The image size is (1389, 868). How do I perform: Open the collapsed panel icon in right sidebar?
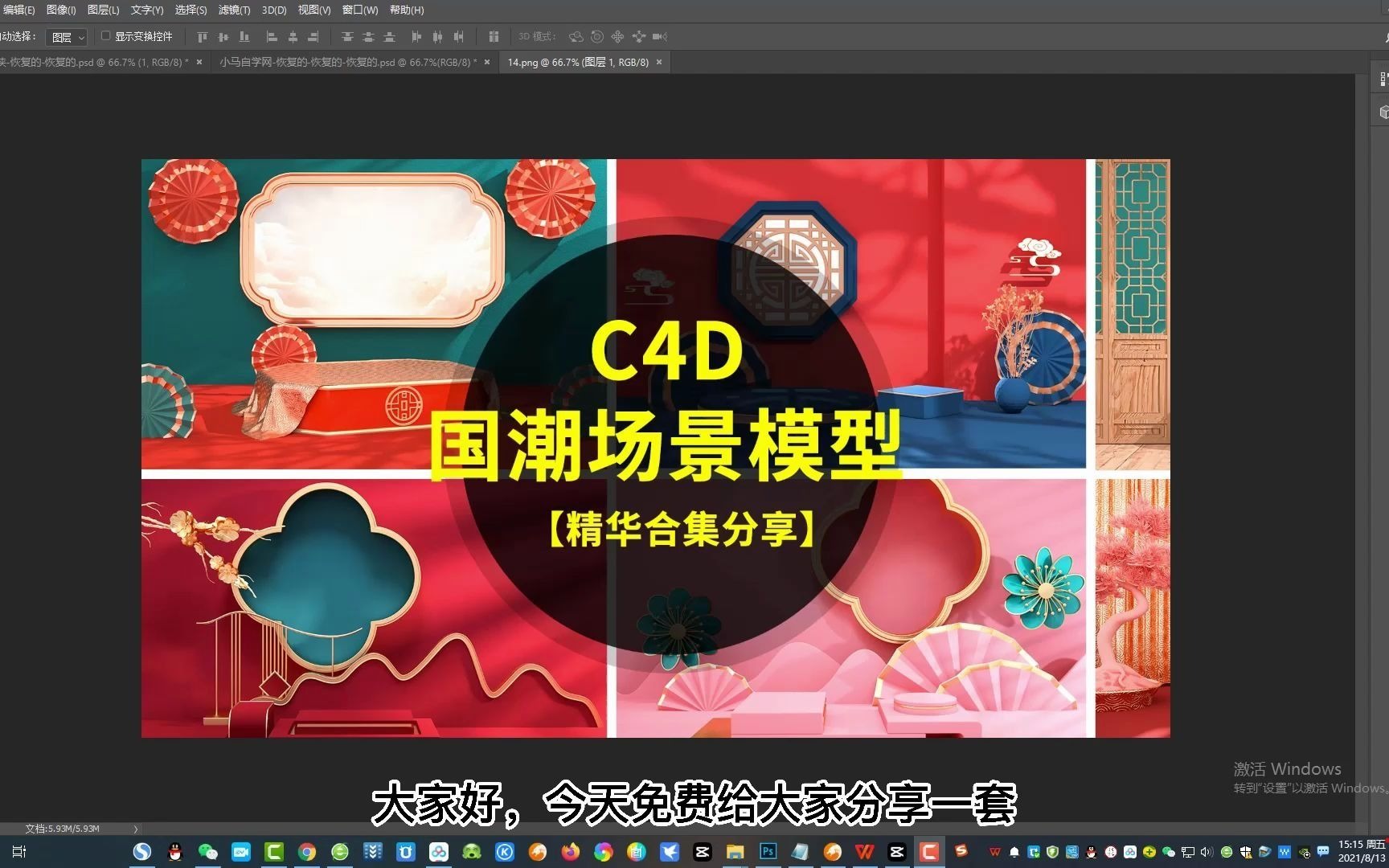[x=1383, y=78]
